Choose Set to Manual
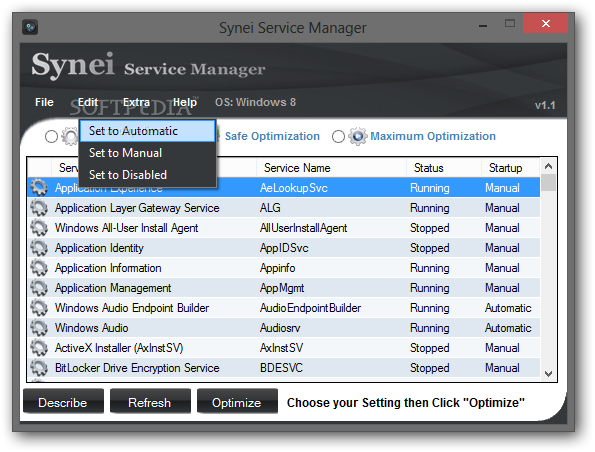Image resolution: width=595 pixels, height=452 pixels. coord(148,153)
